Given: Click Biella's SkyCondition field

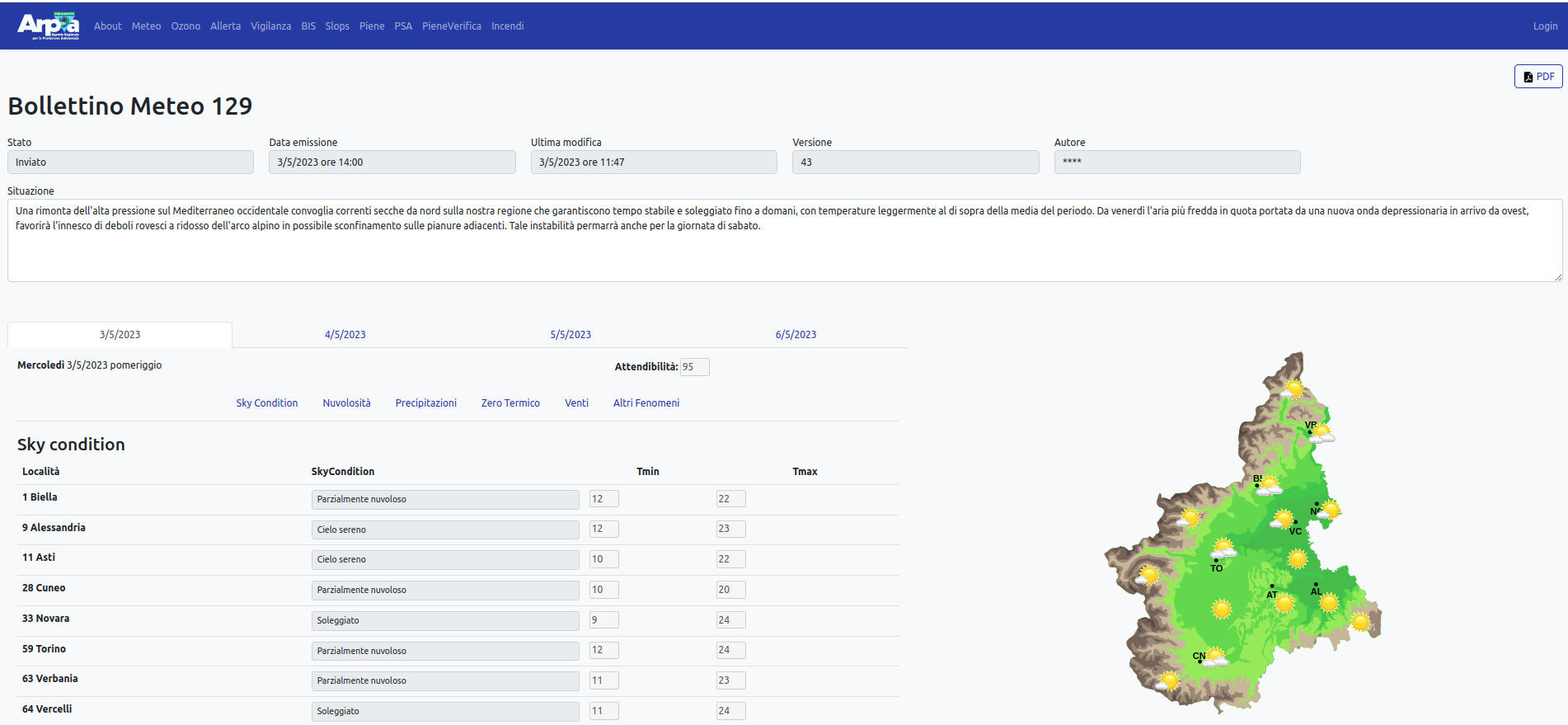Looking at the screenshot, I should point(445,500).
